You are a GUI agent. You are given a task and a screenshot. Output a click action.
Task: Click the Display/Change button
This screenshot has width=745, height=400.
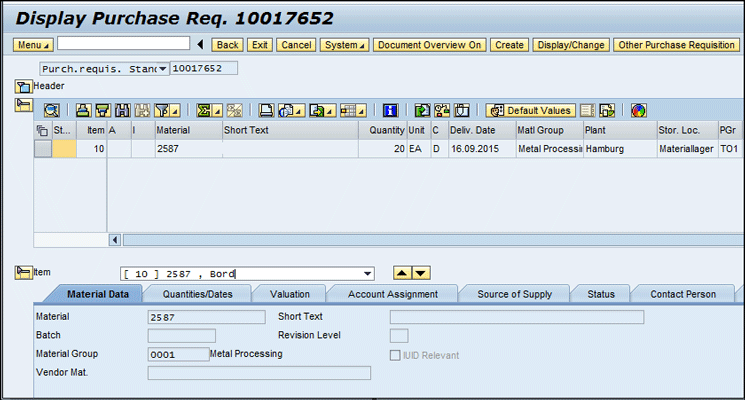570,45
